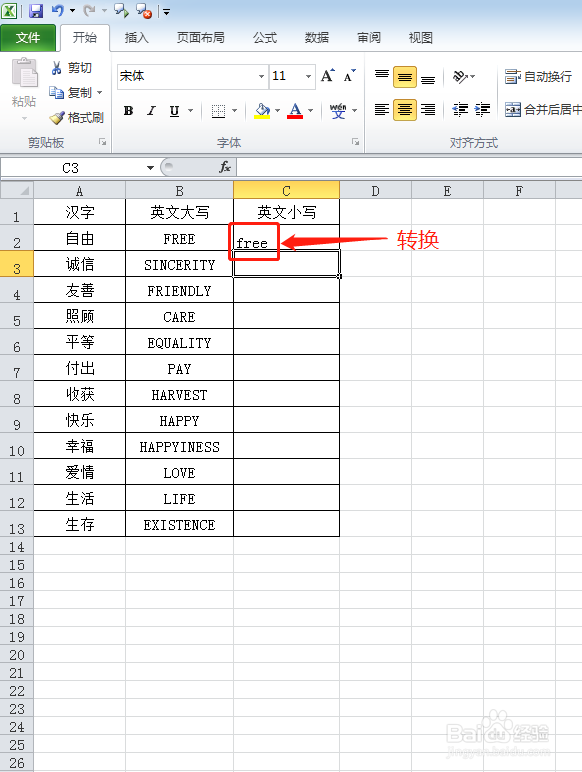Screen dimensions: 582x772
Task: Select column C header
Action: click(287, 190)
